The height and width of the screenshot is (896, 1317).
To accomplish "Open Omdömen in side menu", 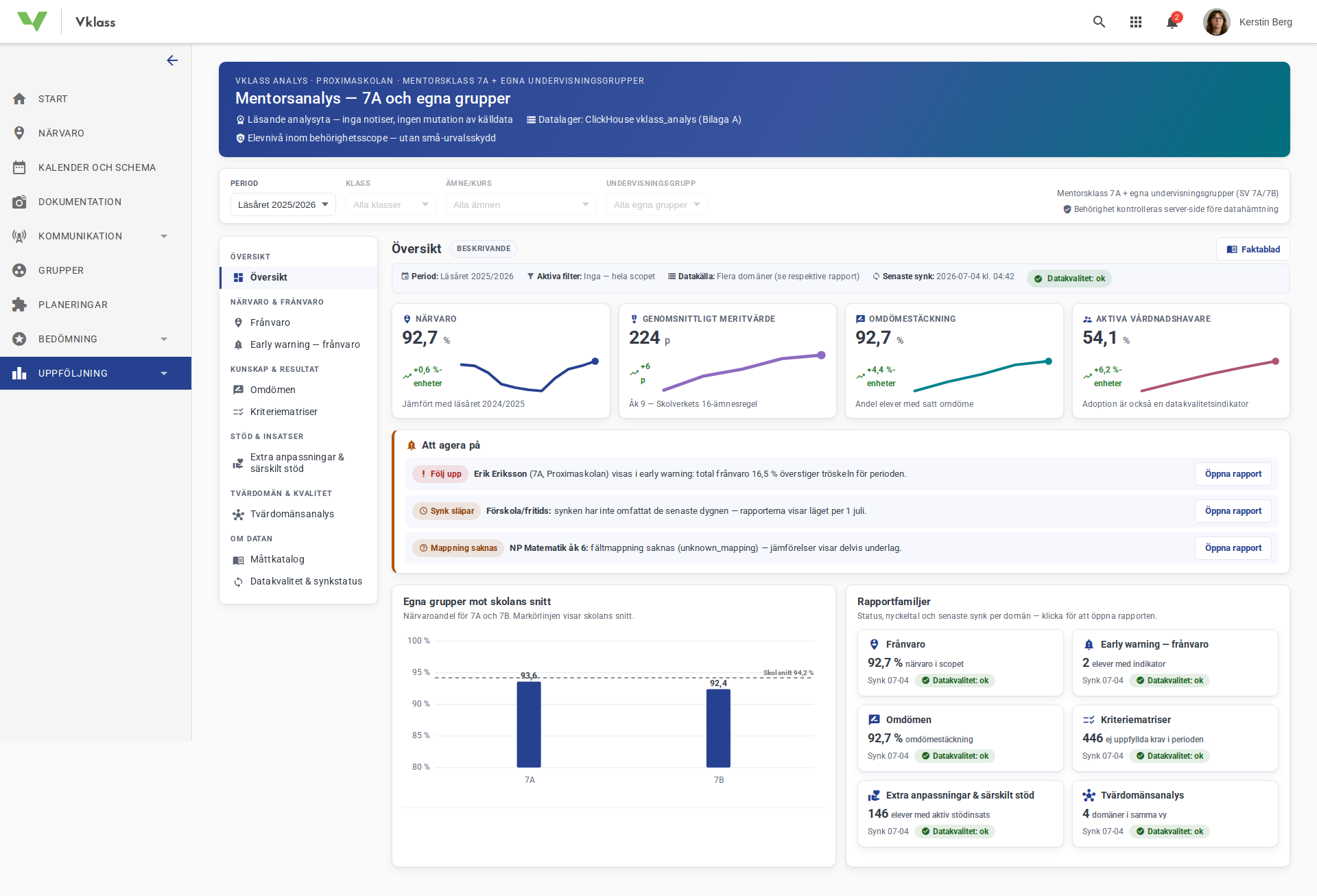I will tap(298, 390).
